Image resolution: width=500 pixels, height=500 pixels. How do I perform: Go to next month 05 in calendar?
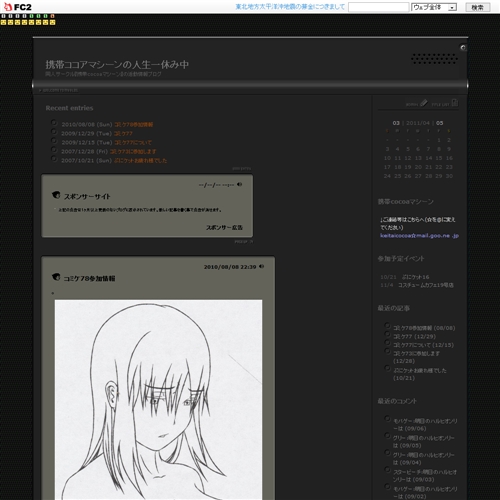click(440, 123)
